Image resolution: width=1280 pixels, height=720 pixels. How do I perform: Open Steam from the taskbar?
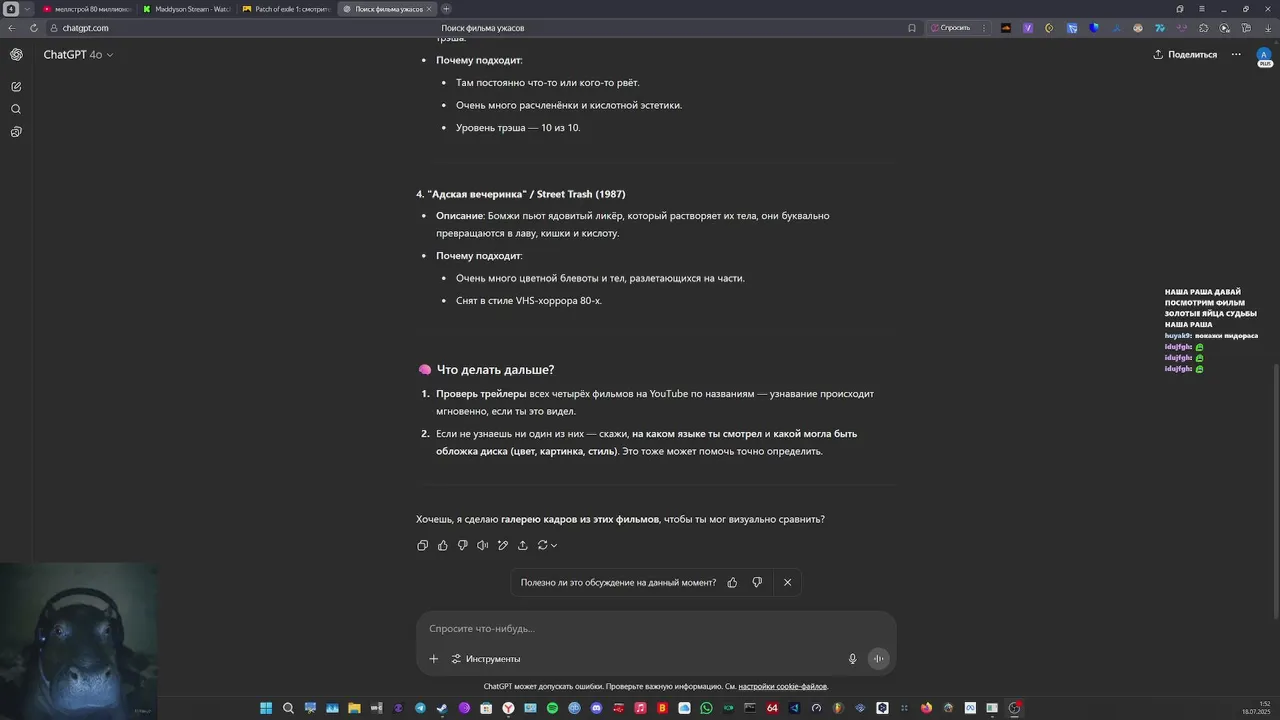click(x=442, y=708)
